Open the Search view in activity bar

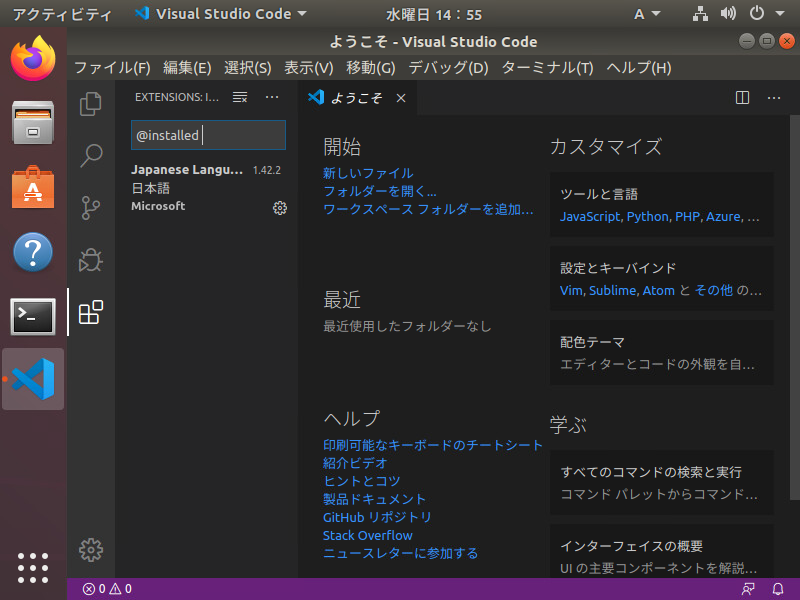pos(91,156)
